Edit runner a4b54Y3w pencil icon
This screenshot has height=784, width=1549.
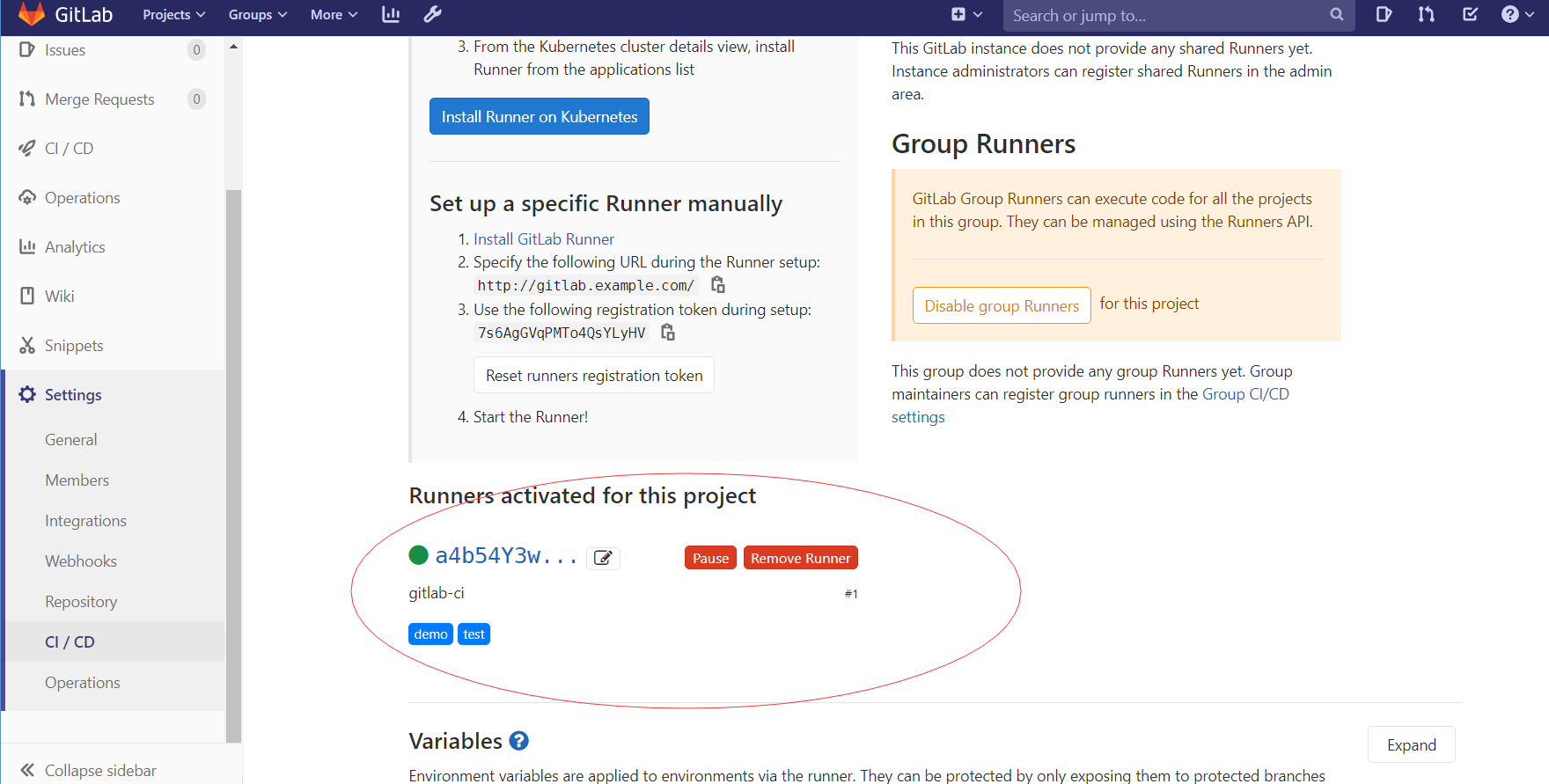click(603, 558)
